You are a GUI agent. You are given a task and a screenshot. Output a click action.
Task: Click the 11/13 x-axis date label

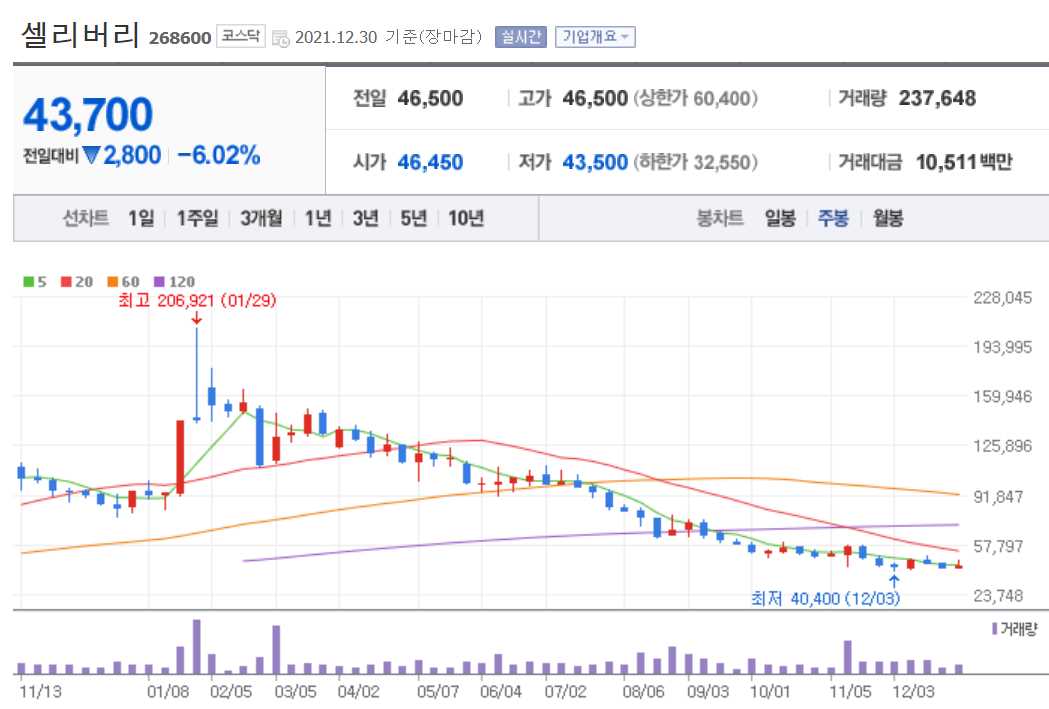pyautogui.click(x=40, y=691)
